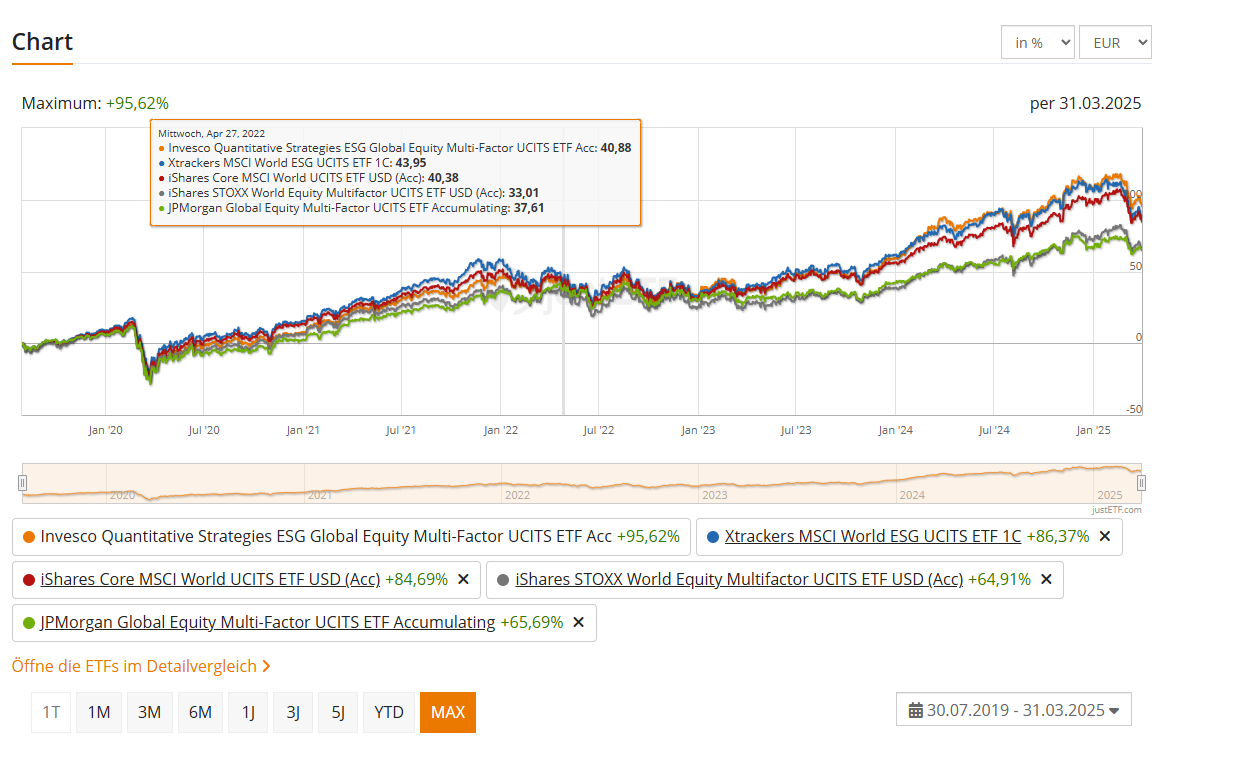Click the Invesco Quantitative Strategies ESG legend entry
1257x775 pixels.
pos(351,537)
